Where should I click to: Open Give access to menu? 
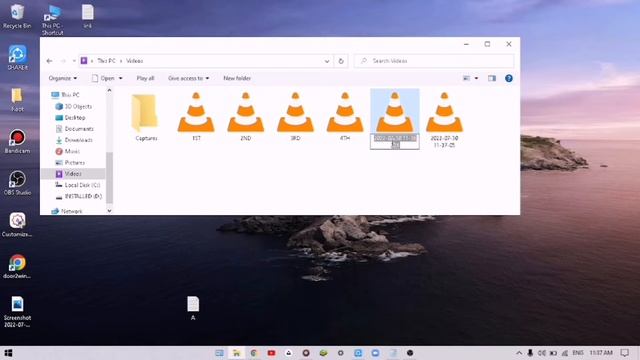pyautogui.click(x=188, y=78)
